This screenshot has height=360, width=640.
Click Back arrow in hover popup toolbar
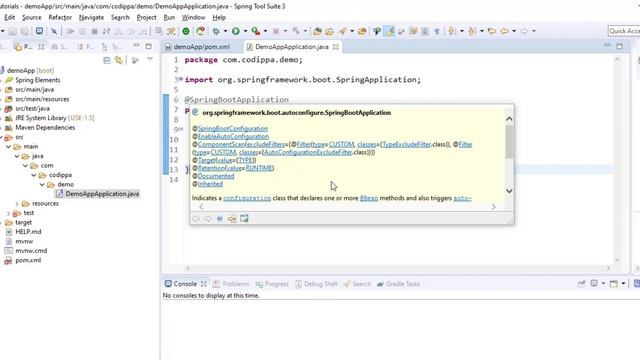pyautogui.click(x=196, y=219)
